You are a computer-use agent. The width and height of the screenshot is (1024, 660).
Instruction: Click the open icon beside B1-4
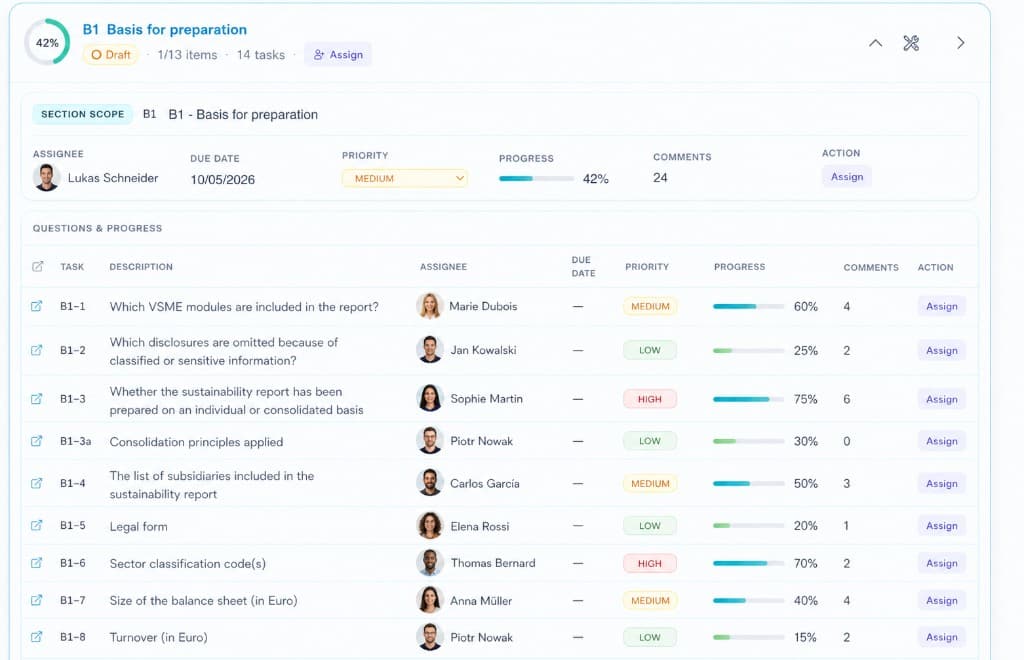tap(37, 483)
